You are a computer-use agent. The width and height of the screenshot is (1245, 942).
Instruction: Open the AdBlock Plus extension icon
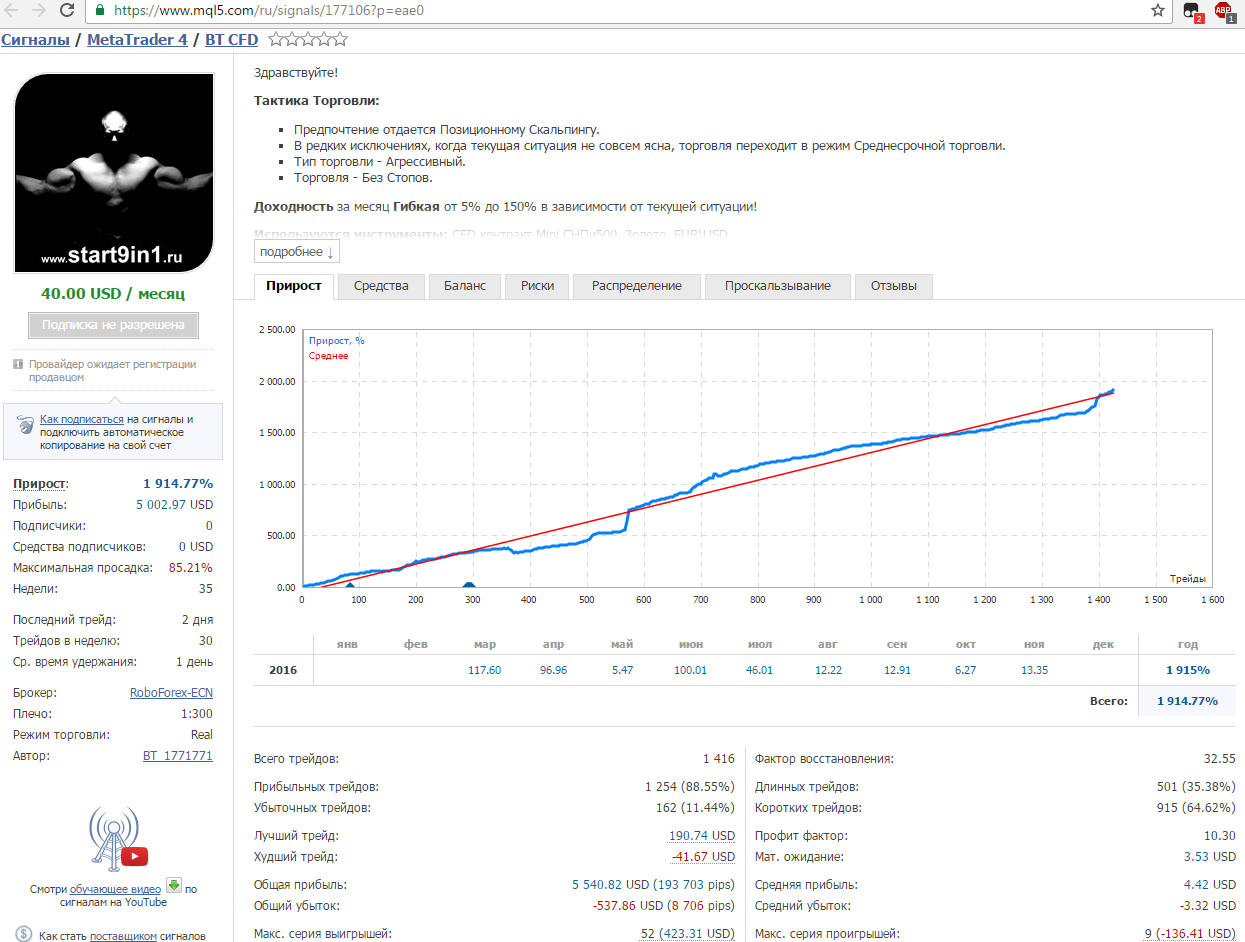coord(1224,11)
